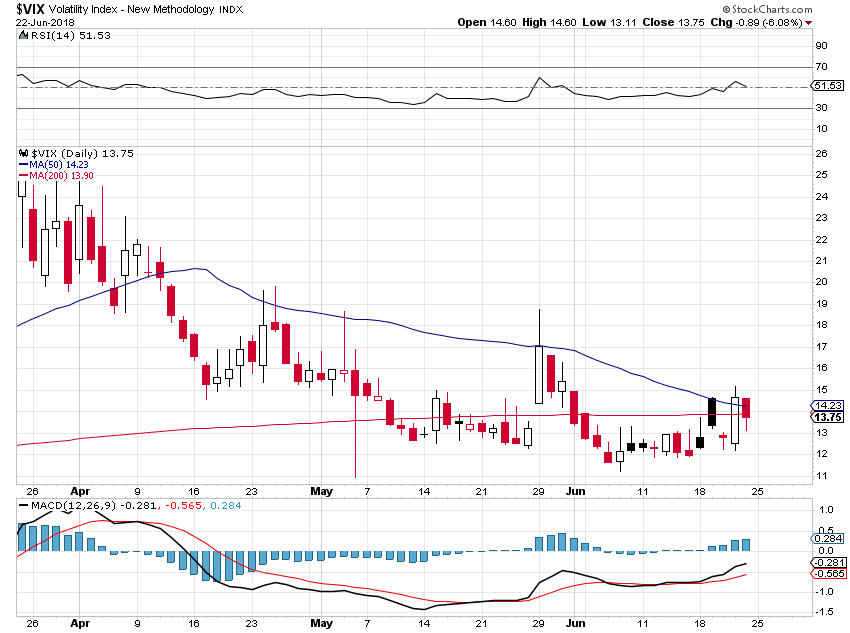Click the RSI(14) indicator icon
850x633 pixels.
point(23,35)
